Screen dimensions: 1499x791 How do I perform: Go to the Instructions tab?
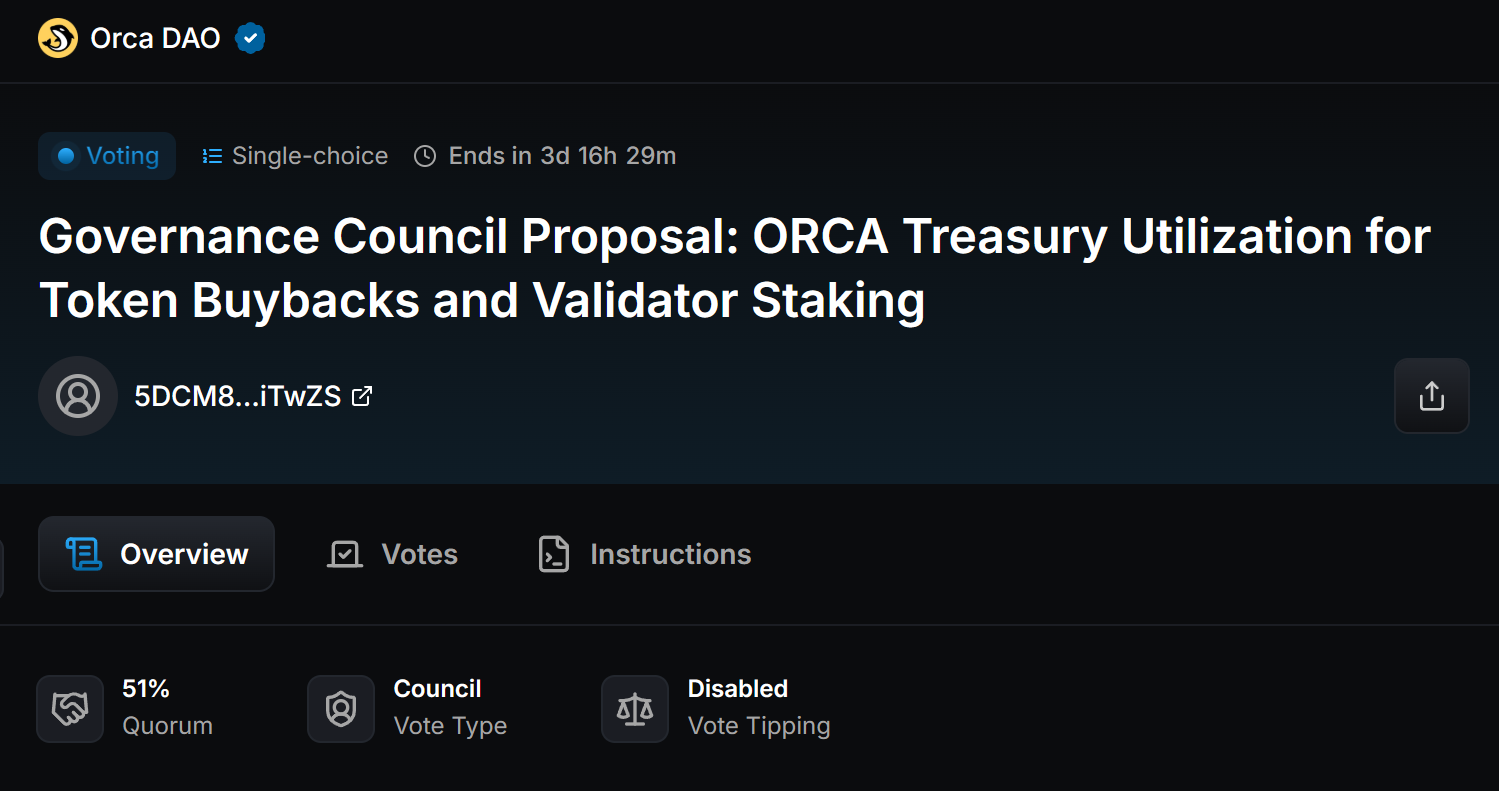click(644, 554)
